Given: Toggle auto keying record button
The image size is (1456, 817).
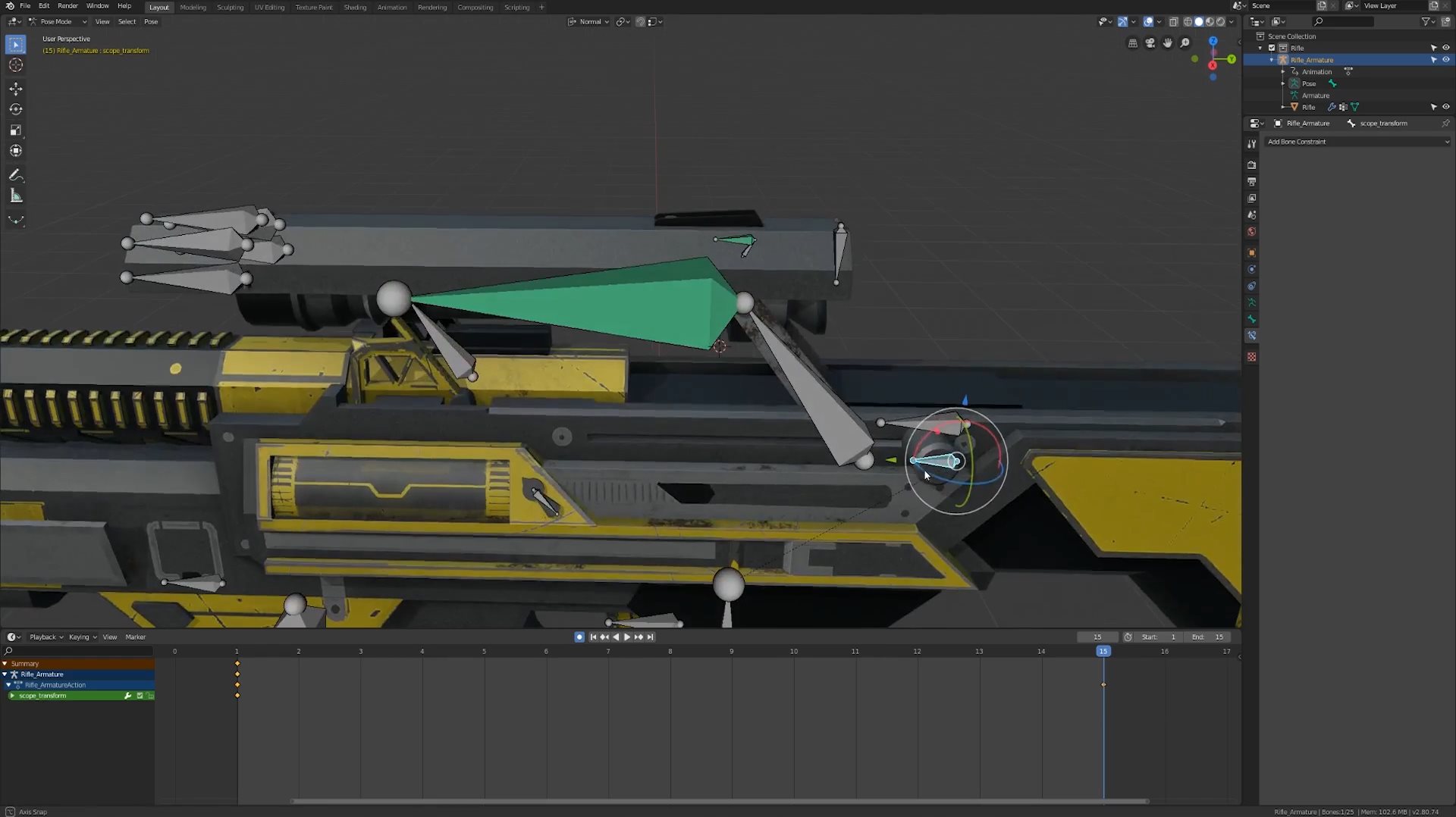Looking at the screenshot, I should (x=579, y=637).
